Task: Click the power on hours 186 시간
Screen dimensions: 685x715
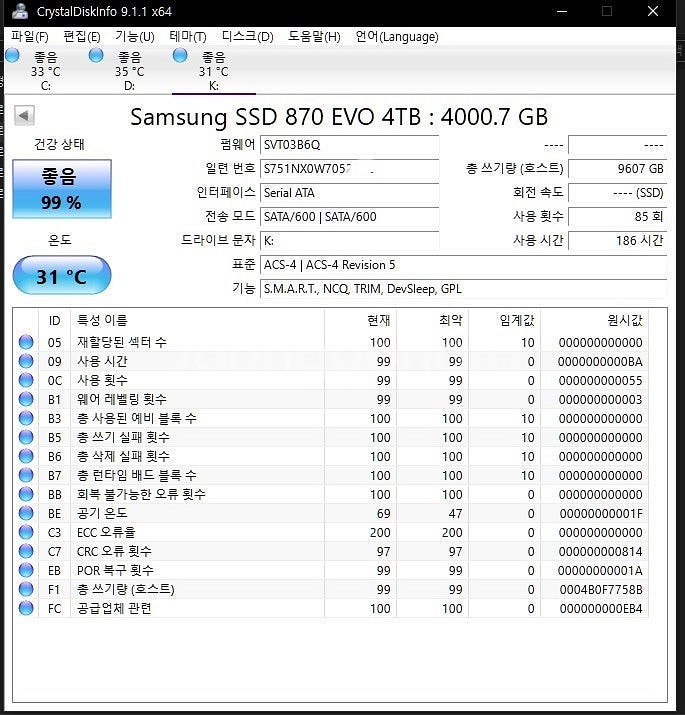Action: tap(618, 241)
